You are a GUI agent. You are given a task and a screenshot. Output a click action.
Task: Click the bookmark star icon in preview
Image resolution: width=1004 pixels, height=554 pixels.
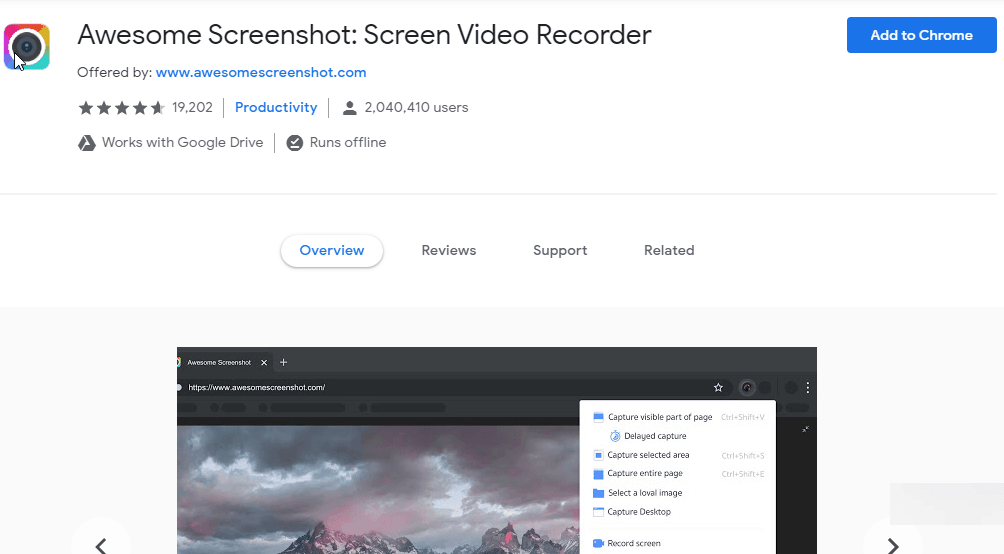[x=718, y=387]
